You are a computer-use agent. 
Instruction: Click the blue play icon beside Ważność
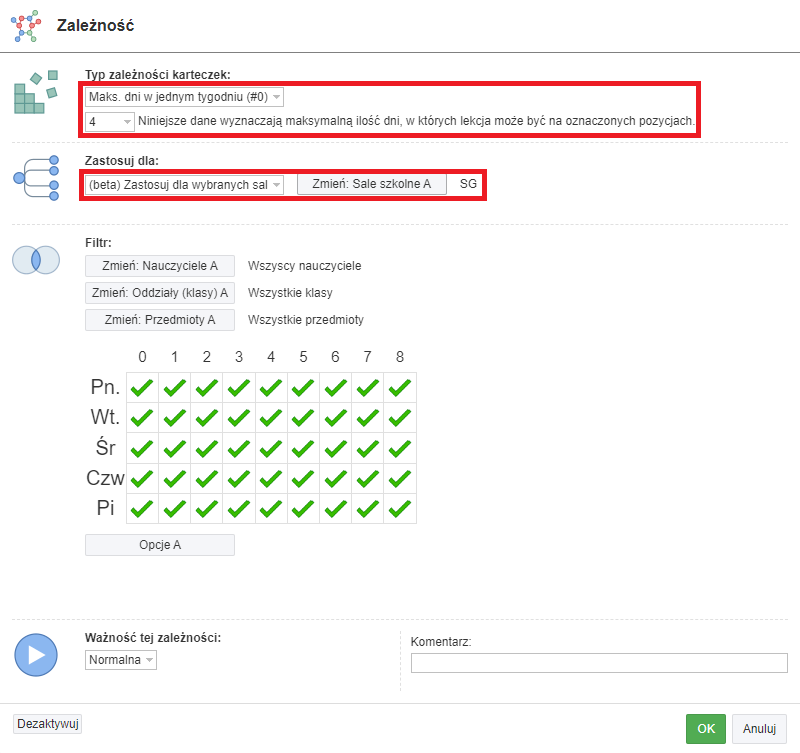pos(36,655)
